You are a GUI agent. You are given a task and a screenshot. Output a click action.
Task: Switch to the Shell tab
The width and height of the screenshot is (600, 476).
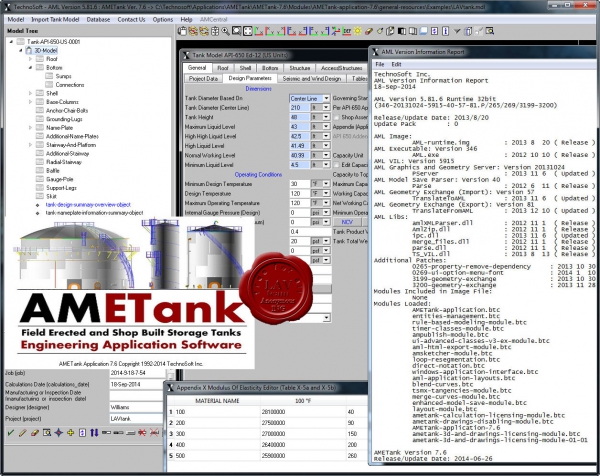tap(245, 68)
